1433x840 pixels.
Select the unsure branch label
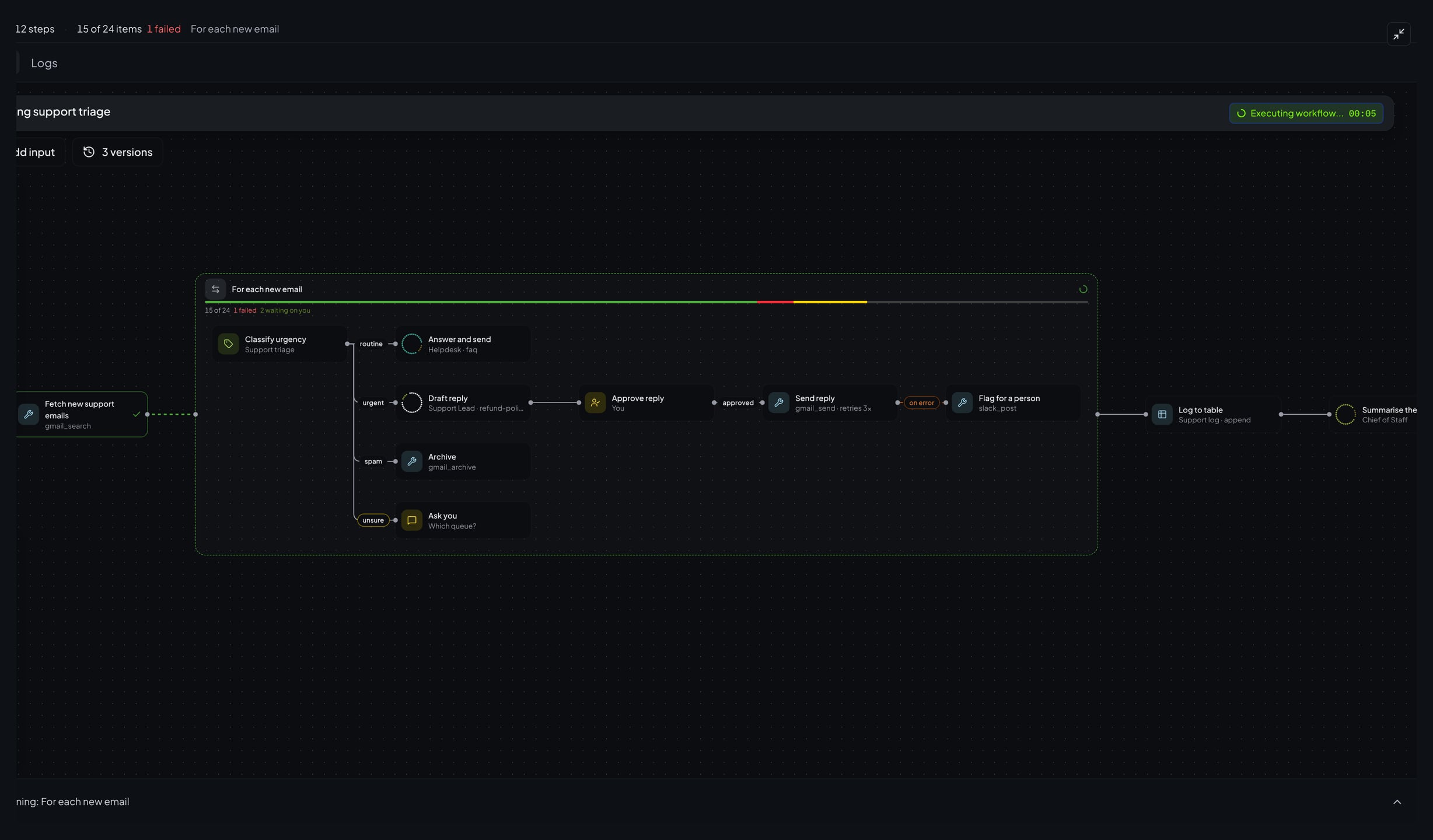tap(373, 520)
